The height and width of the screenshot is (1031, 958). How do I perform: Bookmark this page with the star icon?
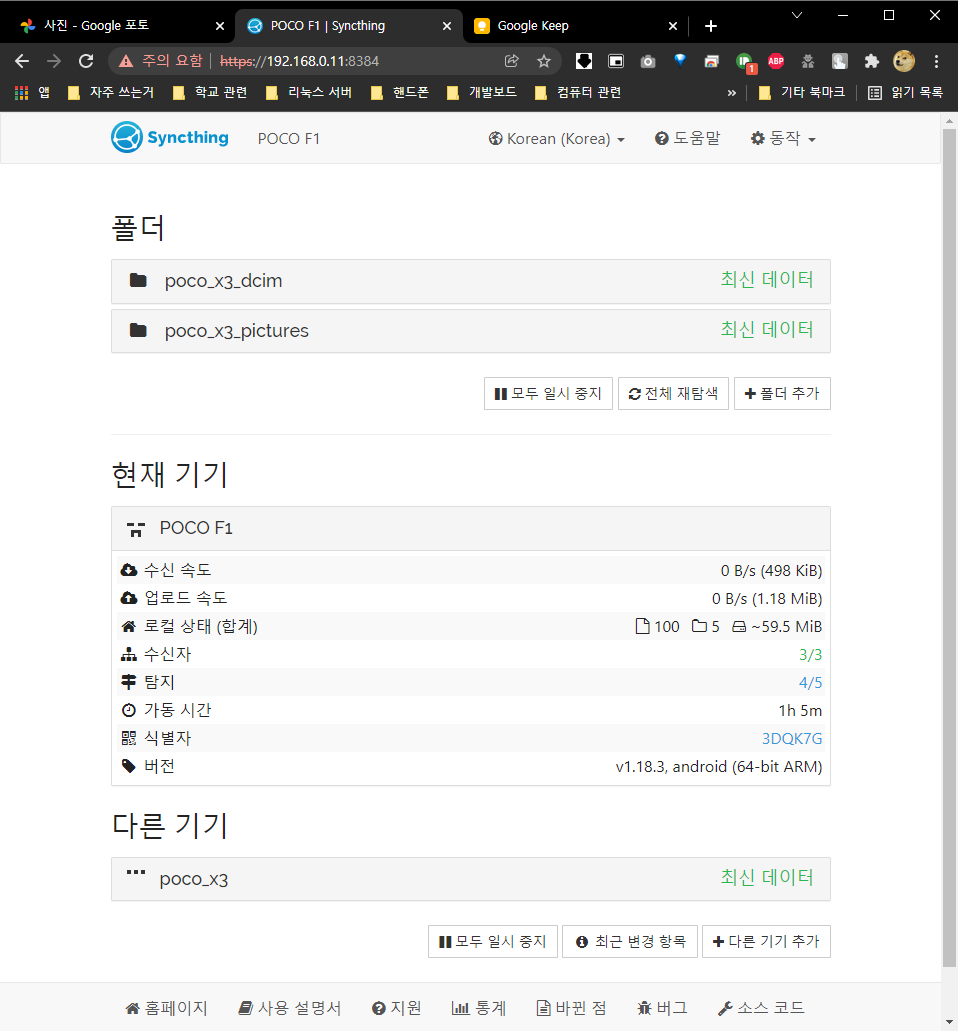point(544,61)
